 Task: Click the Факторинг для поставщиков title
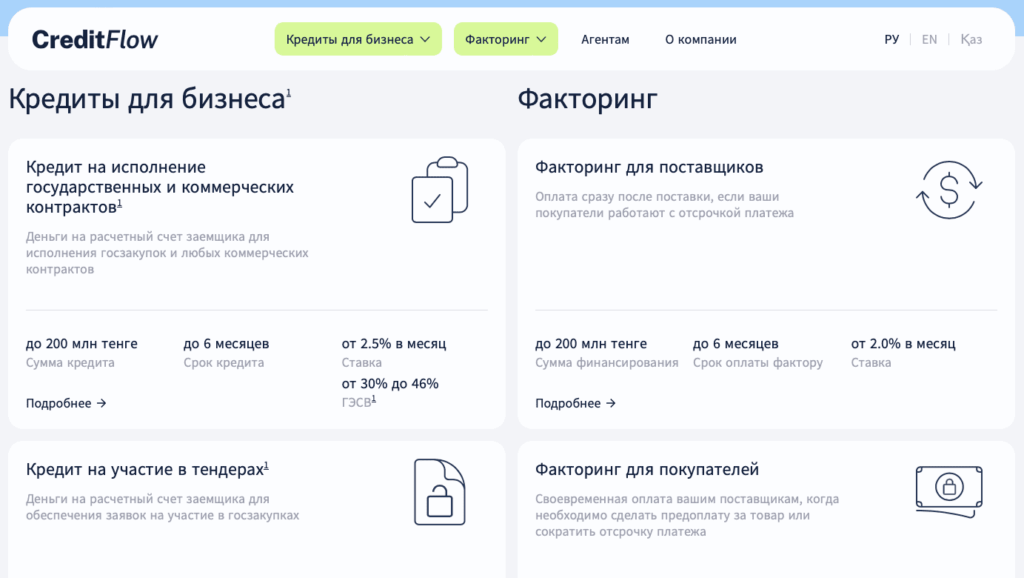[649, 167]
